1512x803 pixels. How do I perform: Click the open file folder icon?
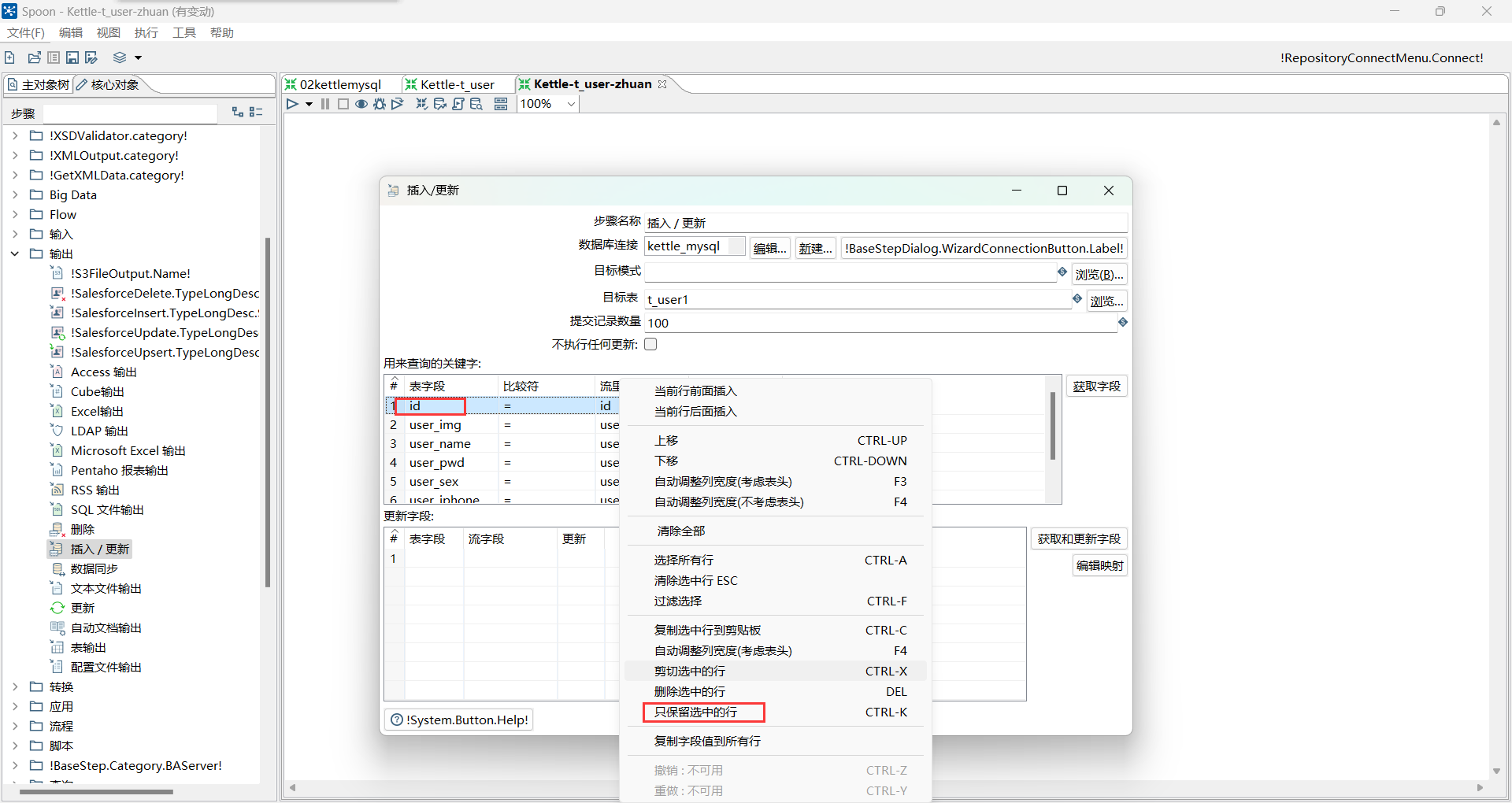pos(34,57)
